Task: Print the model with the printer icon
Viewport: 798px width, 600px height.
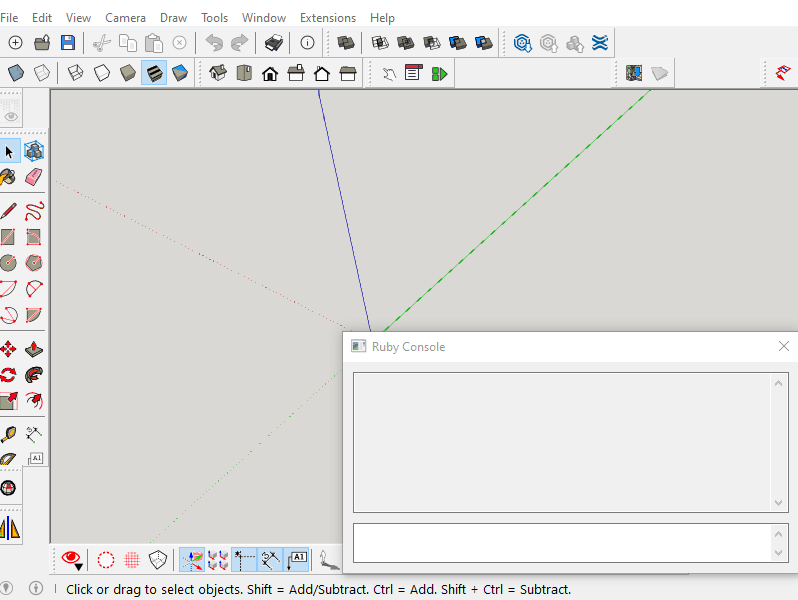Action: coord(274,43)
